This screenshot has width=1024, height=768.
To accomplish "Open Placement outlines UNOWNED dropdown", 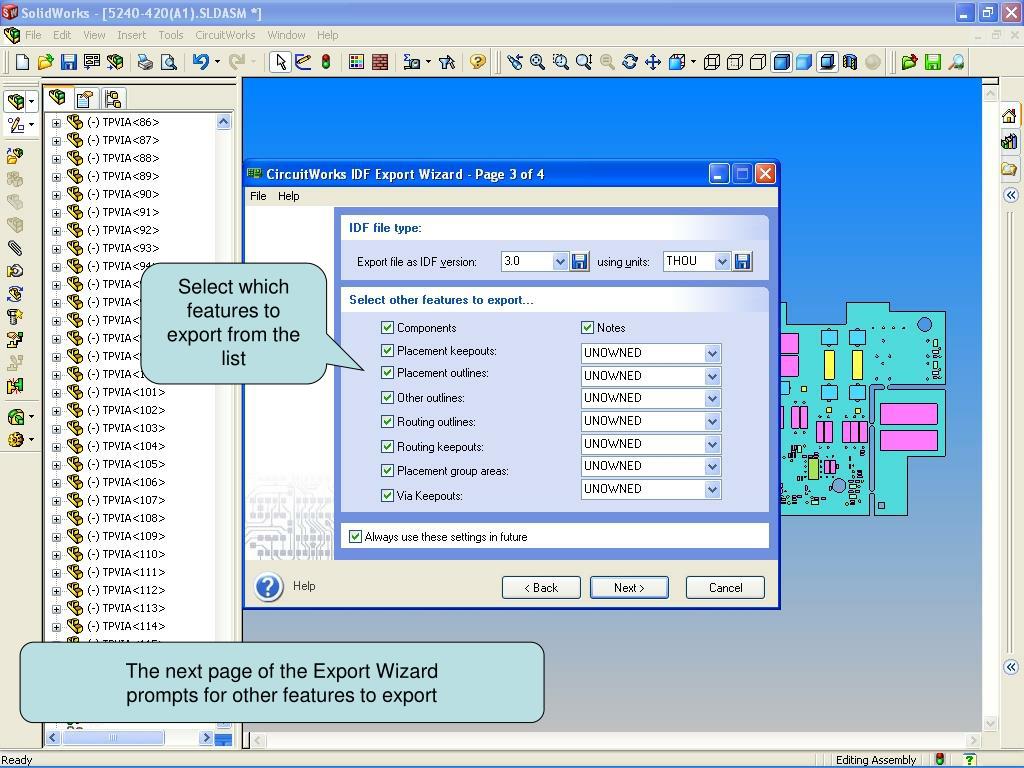I will tap(712, 376).
